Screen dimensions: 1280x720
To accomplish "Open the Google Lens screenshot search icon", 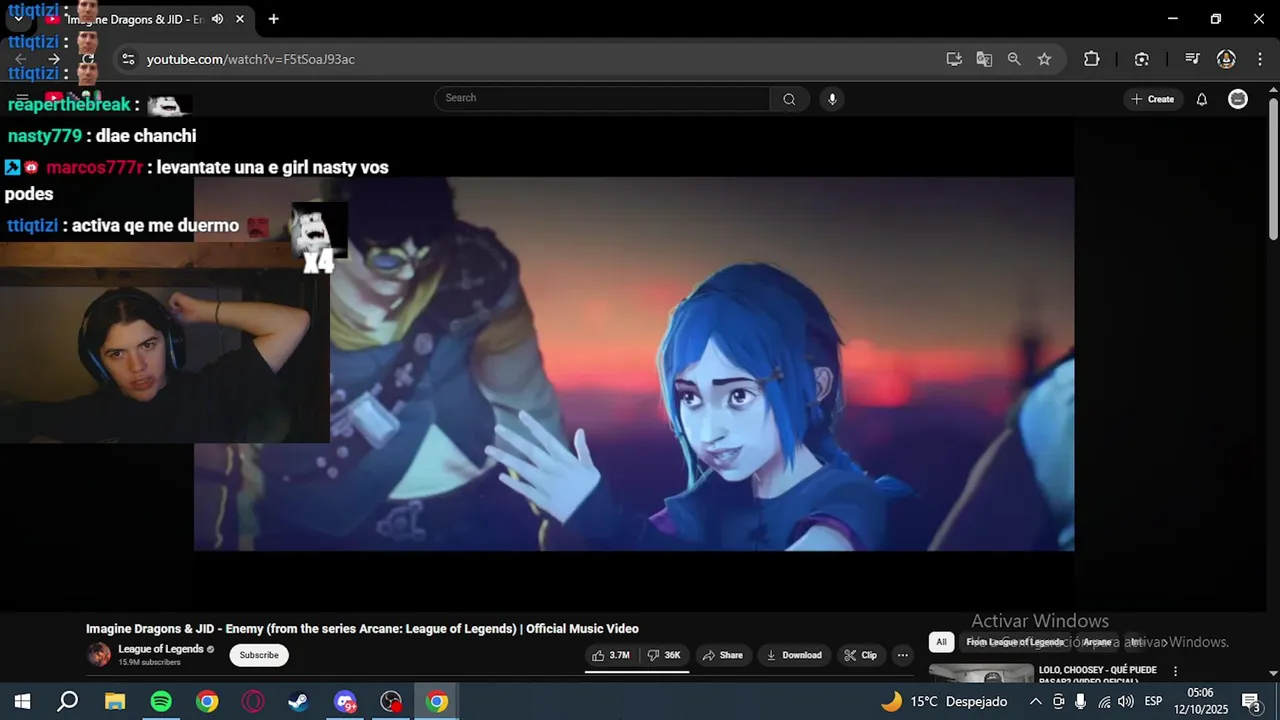I will [x=1142, y=59].
